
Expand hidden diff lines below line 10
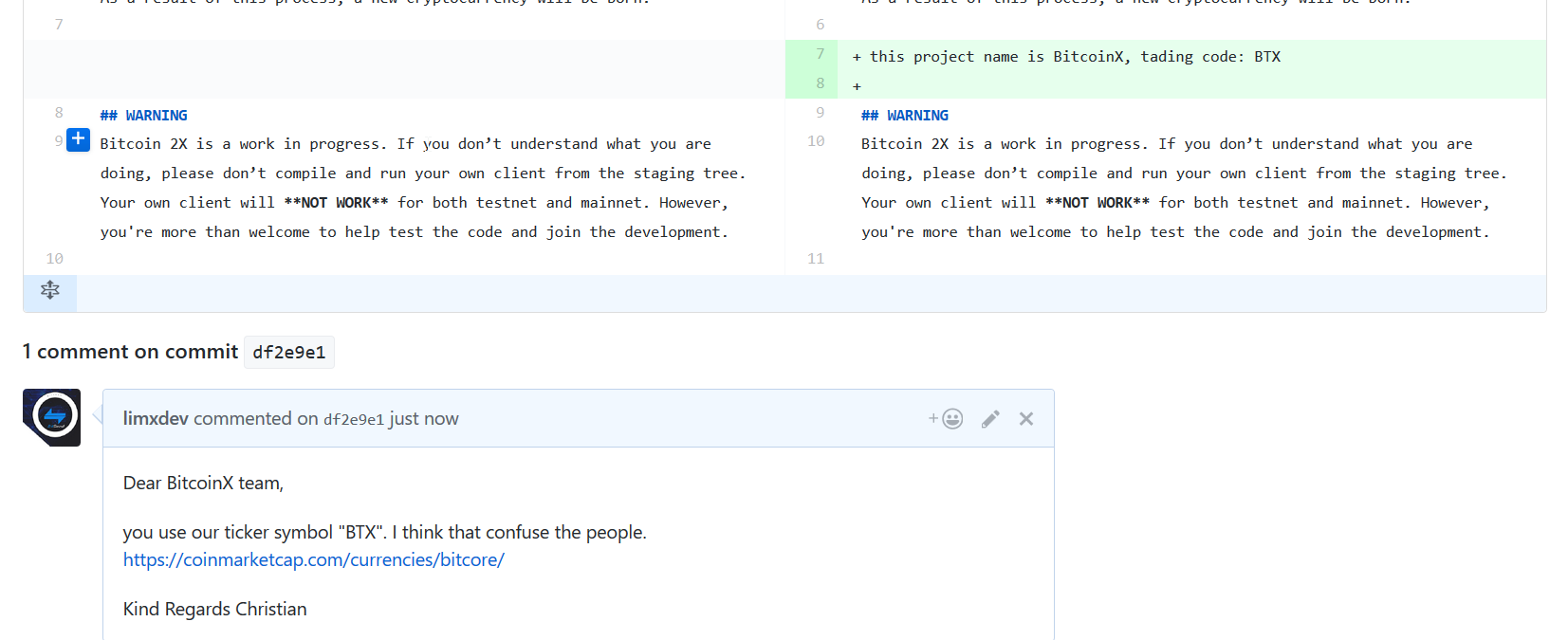50,291
